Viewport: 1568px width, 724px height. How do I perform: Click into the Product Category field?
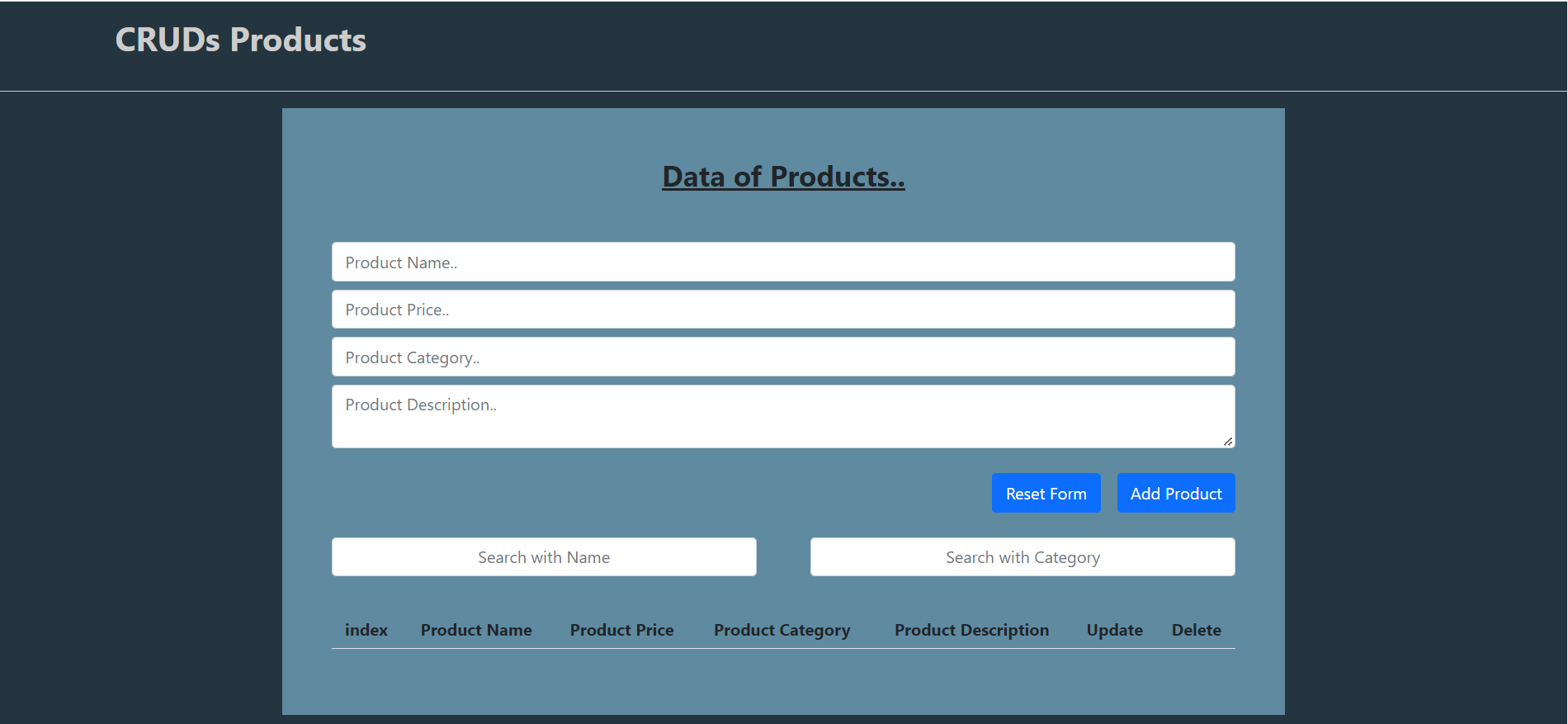[x=783, y=357]
